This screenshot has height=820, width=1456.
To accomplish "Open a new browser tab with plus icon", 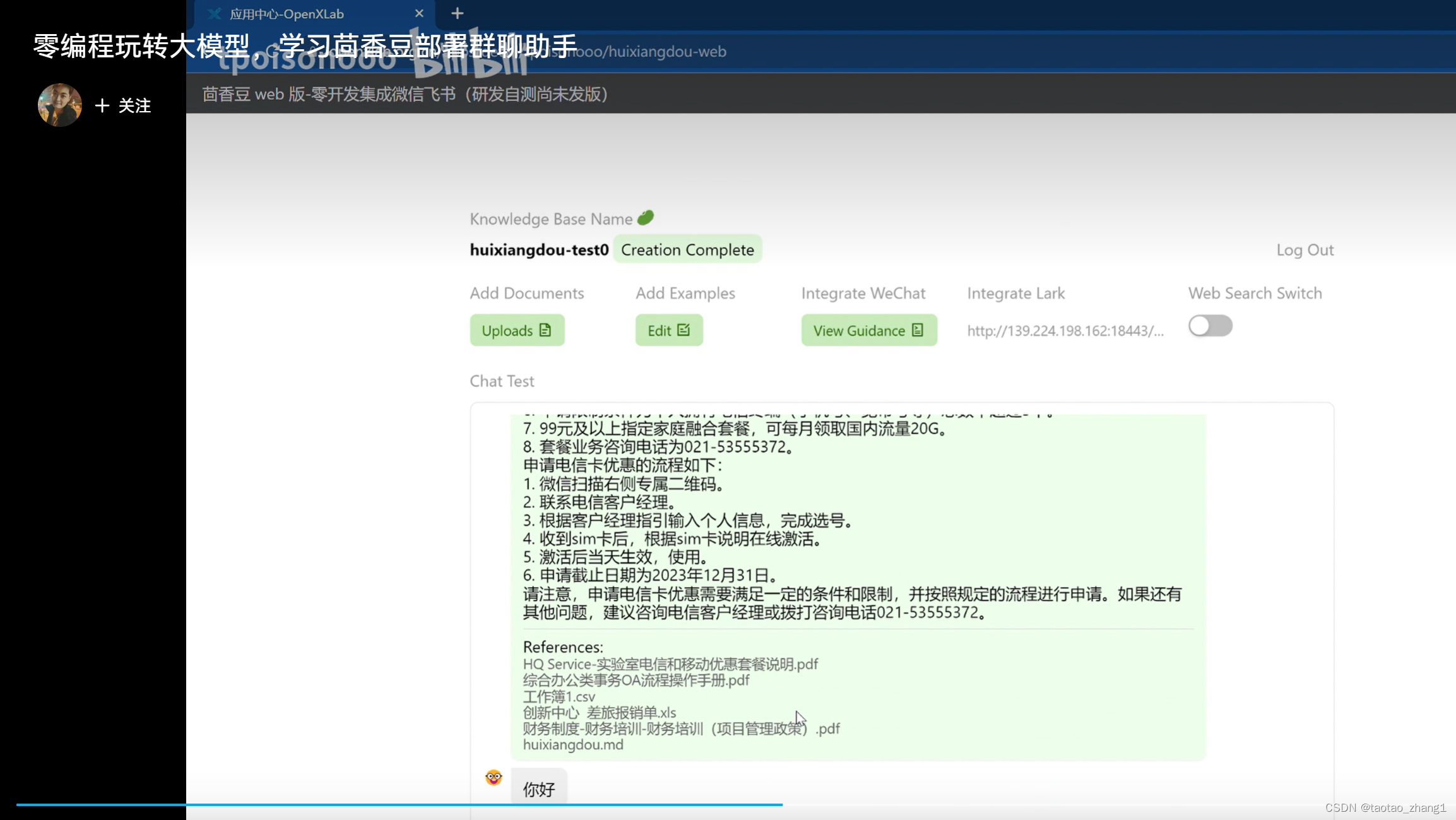I will click(457, 13).
